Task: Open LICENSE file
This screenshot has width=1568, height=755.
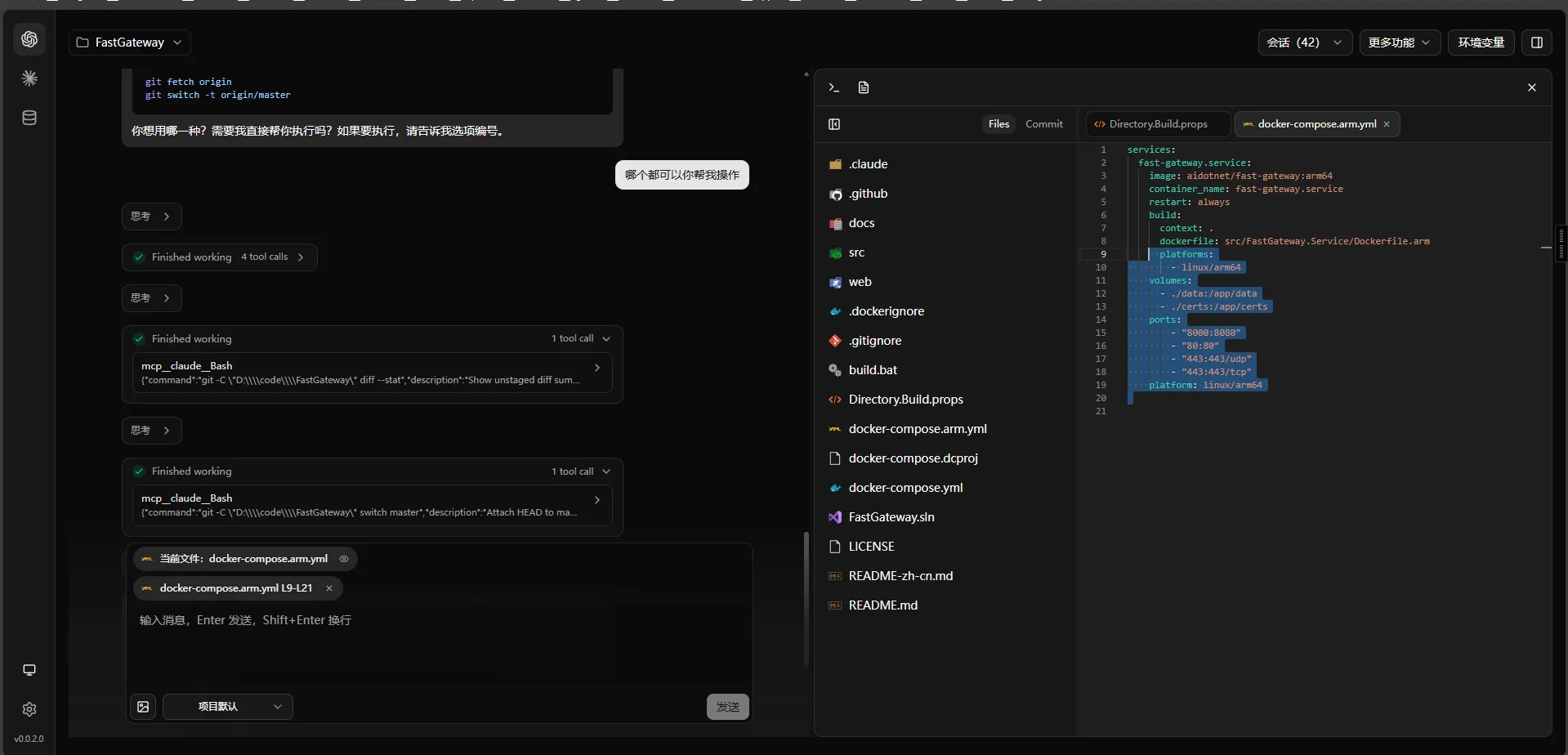Action: [945, 547]
